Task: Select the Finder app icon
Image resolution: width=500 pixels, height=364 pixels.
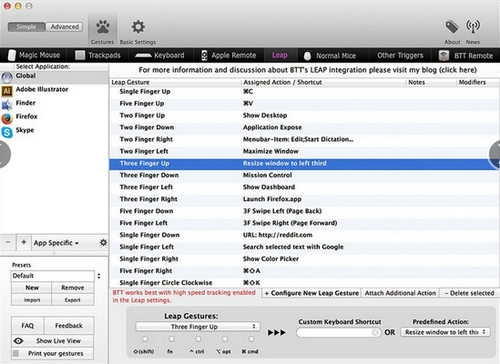Action: [x=7, y=104]
